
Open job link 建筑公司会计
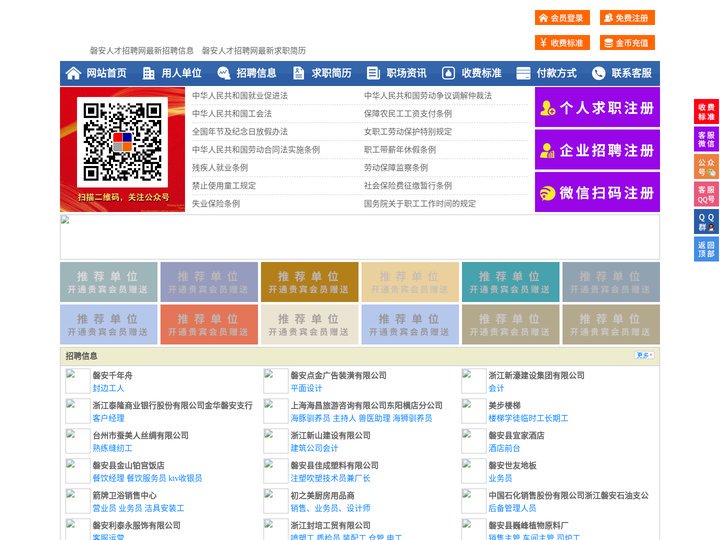[x=314, y=448]
